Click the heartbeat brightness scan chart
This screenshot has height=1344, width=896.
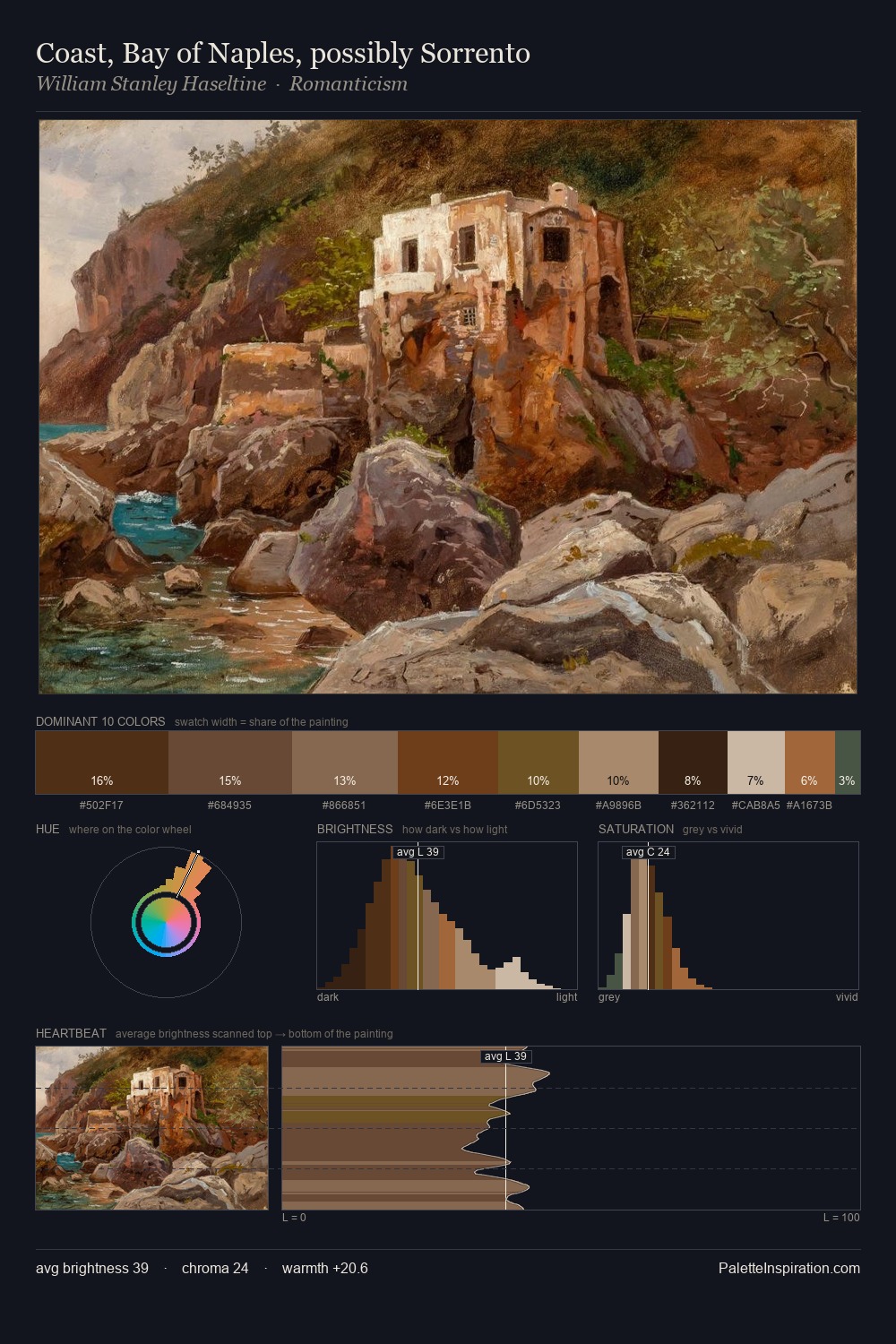571,1128
